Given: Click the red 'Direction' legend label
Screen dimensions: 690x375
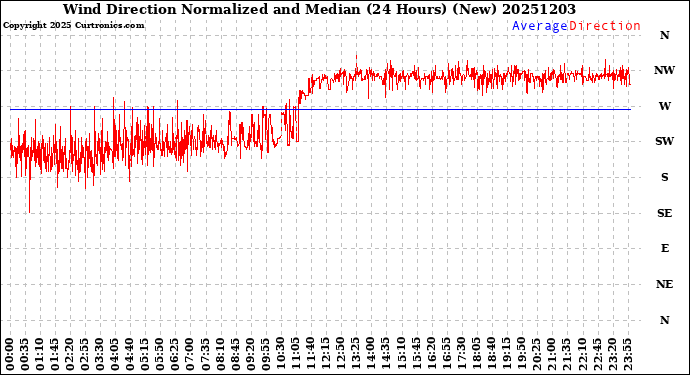Looking at the screenshot, I should point(605,26).
